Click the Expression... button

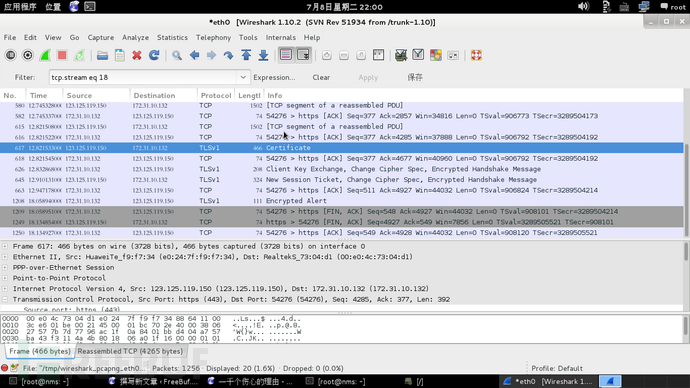pyautogui.click(x=274, y=77)
